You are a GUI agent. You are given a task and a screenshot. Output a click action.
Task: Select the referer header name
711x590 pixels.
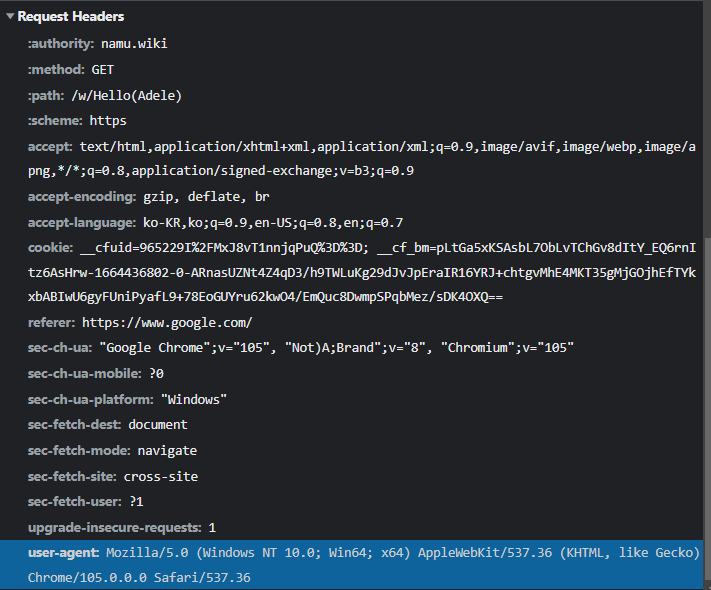pos(51,322)
